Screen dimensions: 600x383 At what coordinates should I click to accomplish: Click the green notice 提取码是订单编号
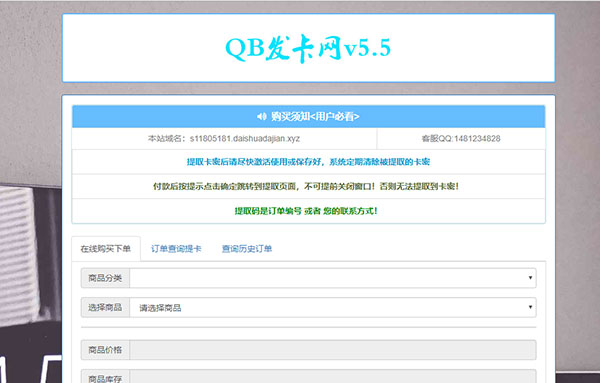pyautogui.click(x=306, y=211)
